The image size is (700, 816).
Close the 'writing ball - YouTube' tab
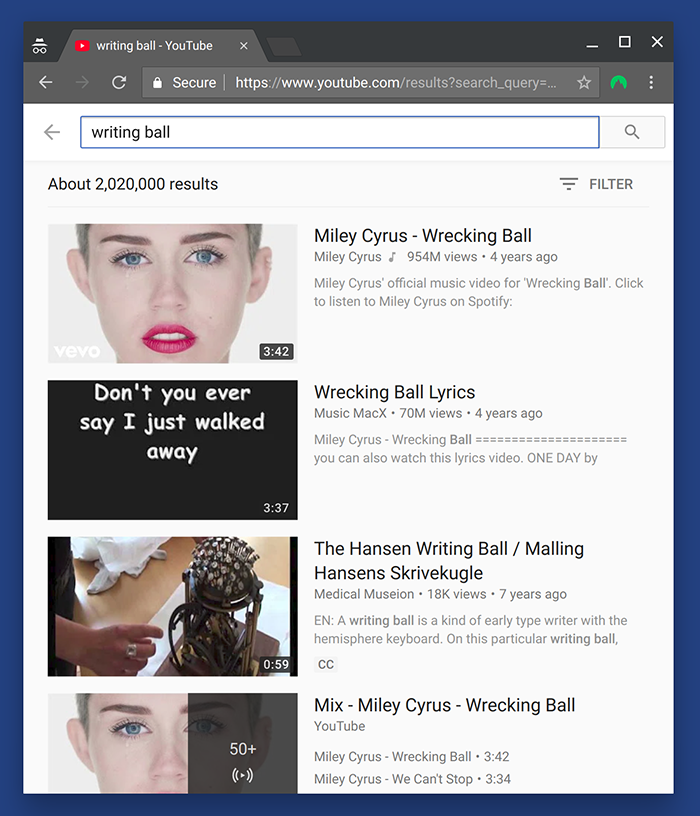click(244, 46)
